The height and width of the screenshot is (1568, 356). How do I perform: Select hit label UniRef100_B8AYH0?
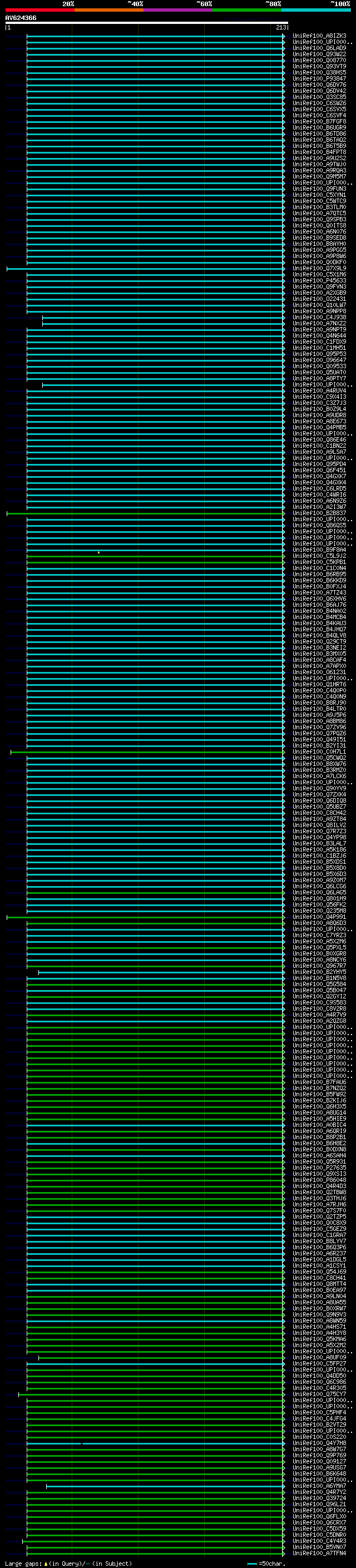[319, 244]
